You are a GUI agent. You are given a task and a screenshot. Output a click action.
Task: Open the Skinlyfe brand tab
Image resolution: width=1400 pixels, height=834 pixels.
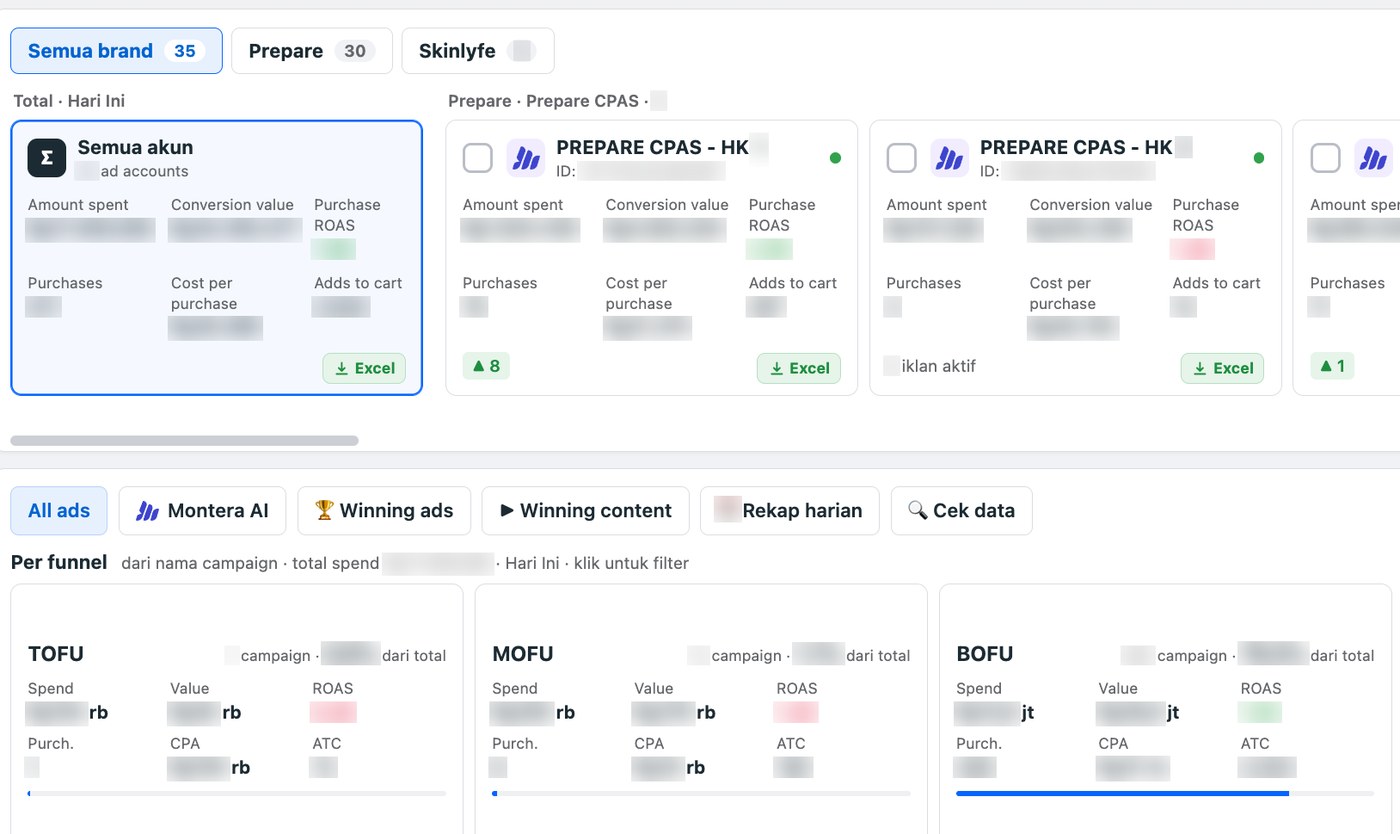click(x=478, y=51)
